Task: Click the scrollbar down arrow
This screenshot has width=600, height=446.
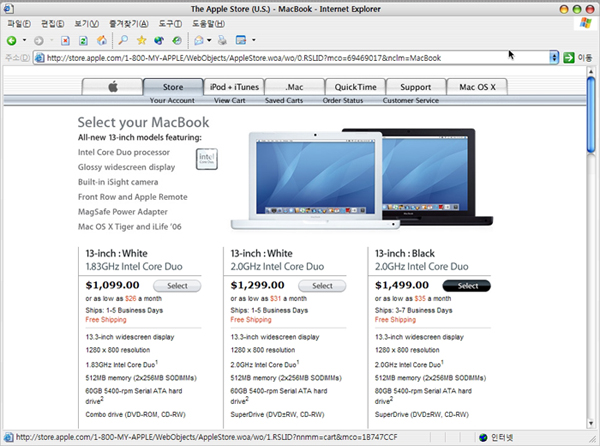Action: point(591,423)
